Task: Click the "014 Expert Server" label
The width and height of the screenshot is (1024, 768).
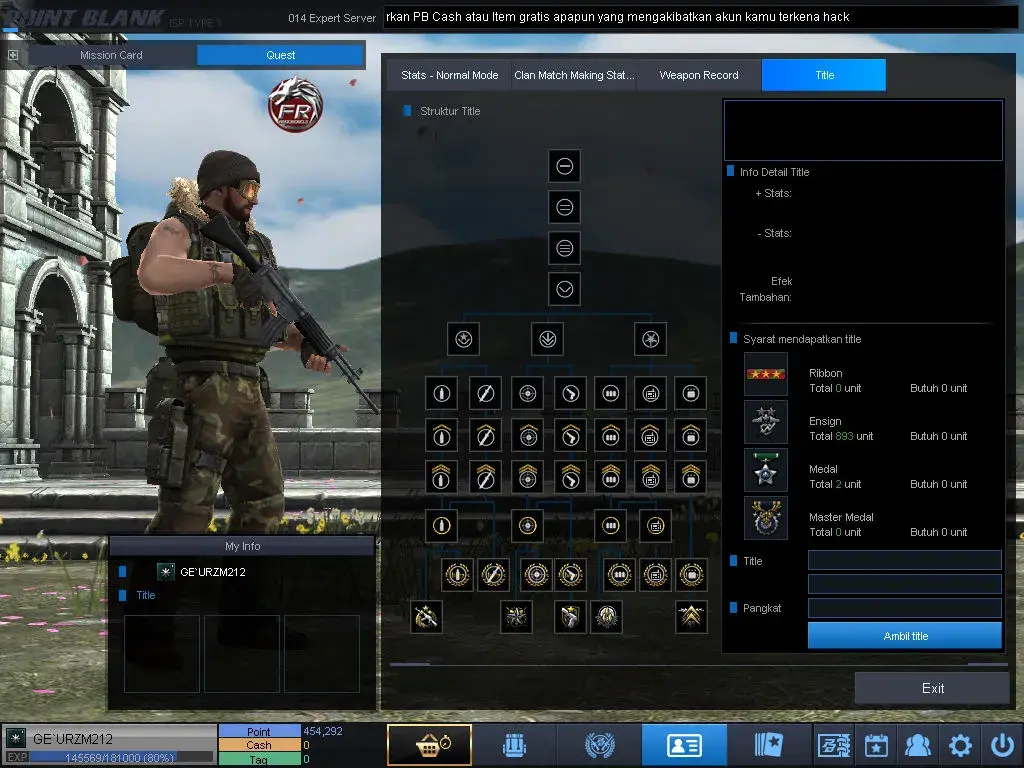Action: 332,18
